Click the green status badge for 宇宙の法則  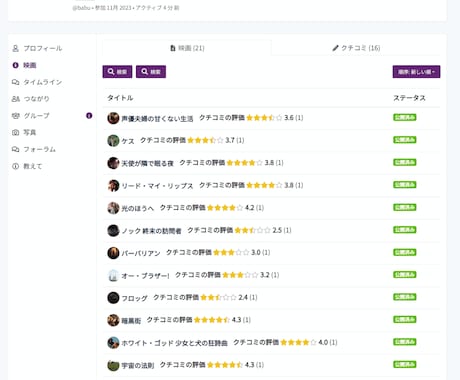[405, 365]
